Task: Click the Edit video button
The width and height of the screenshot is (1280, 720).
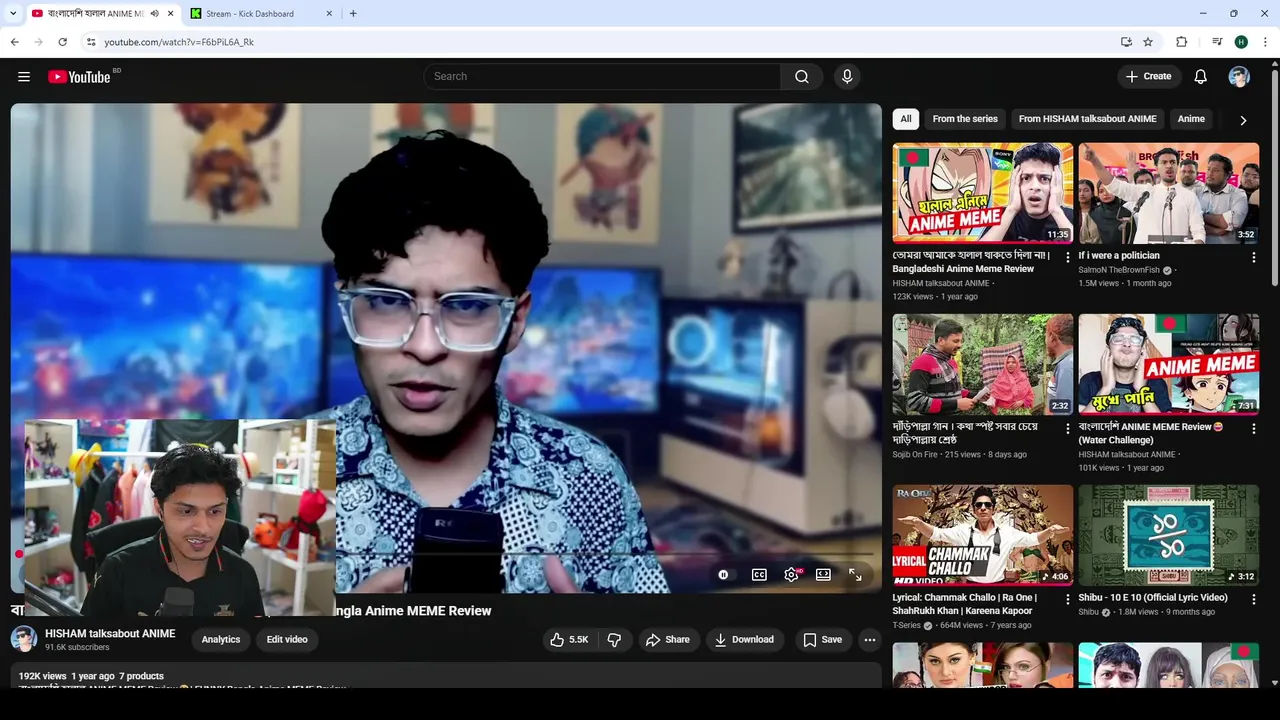Action: pyautogui.click(x=287, y=640)
